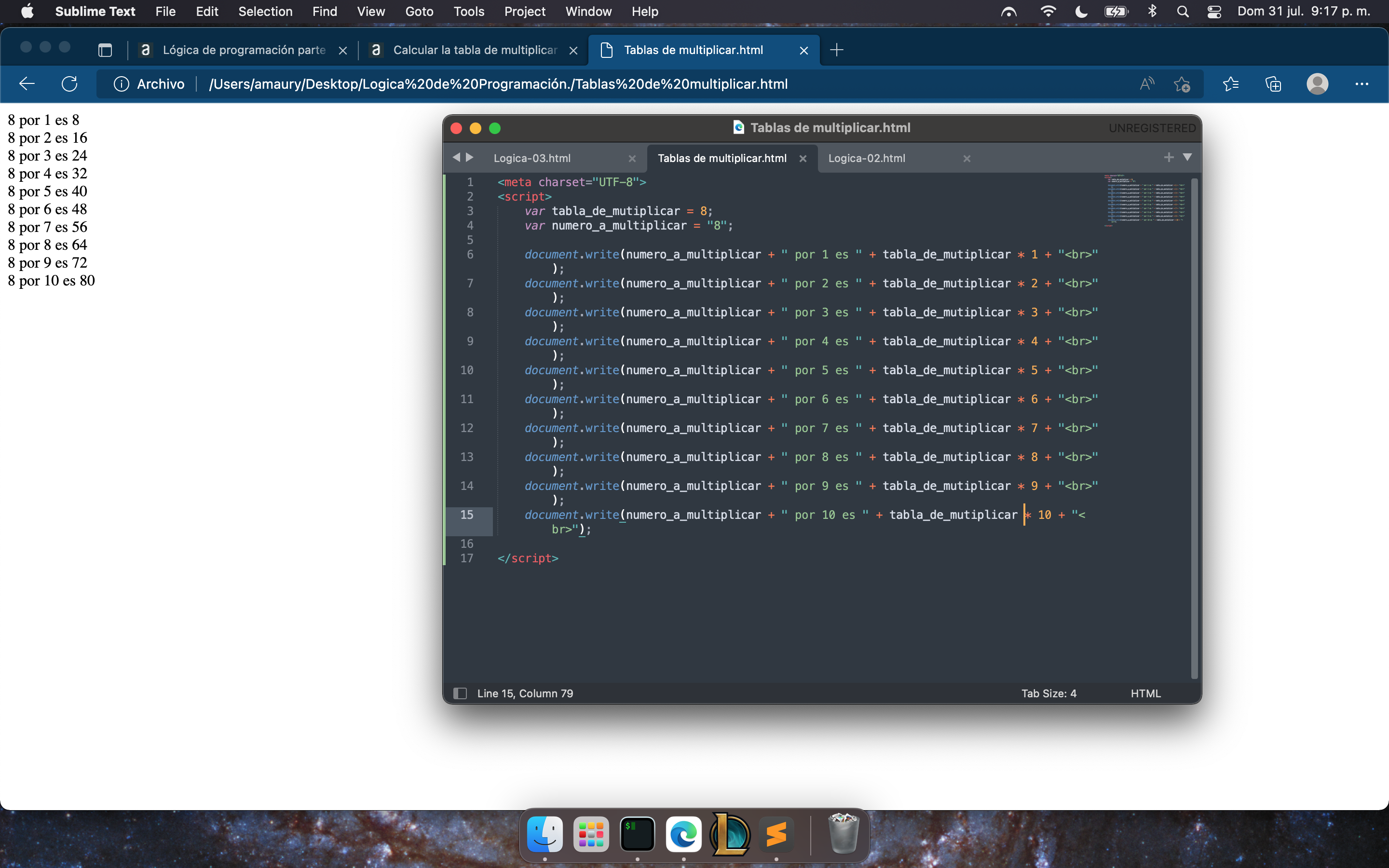Switch to Calcular la tabla de multiplicar tab
Image resolution: width=1389 pixels, height=868 pixels.
[475, 50]
